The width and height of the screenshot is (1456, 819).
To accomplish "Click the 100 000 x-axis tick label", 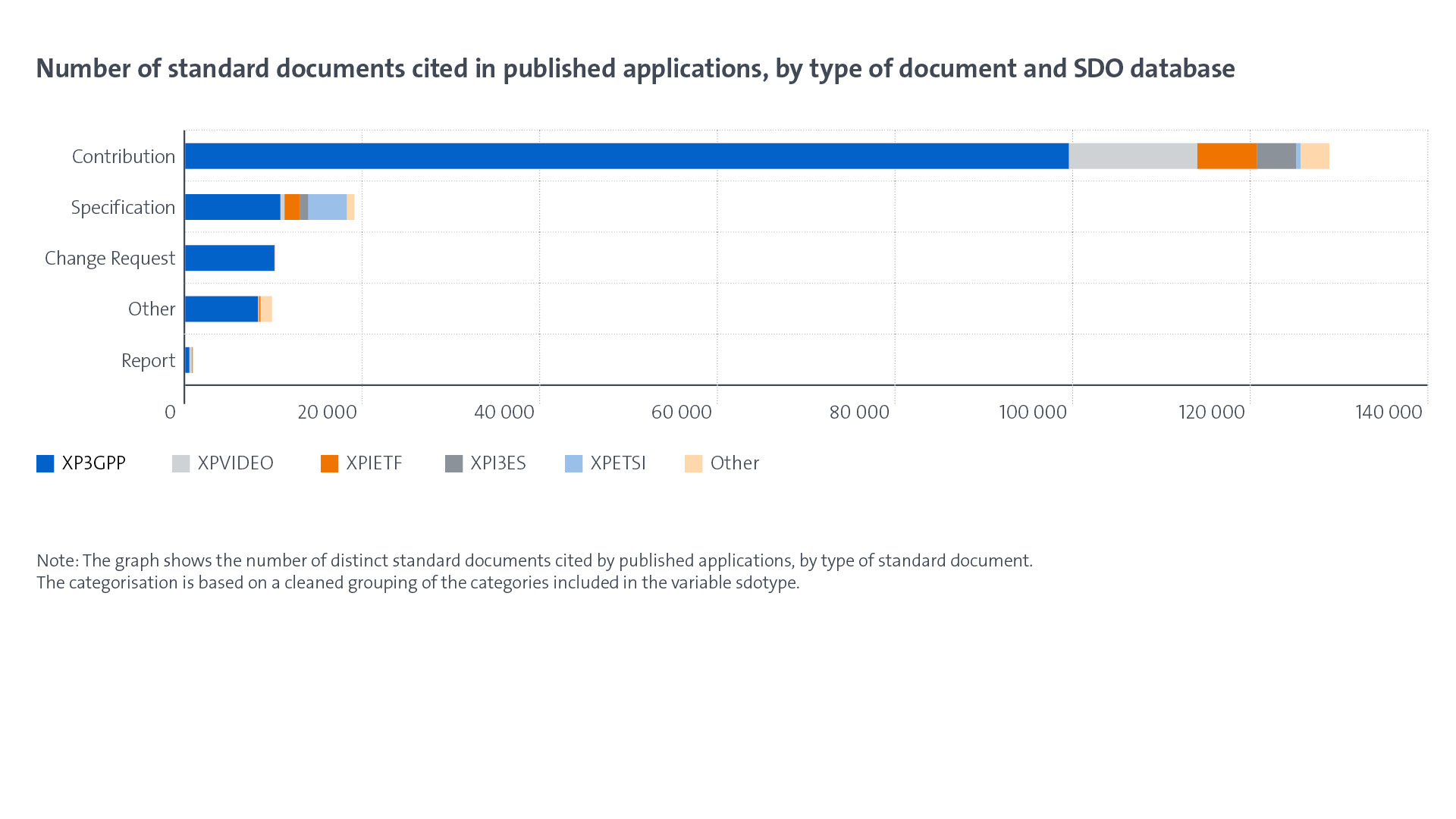I will point(1032,412).
